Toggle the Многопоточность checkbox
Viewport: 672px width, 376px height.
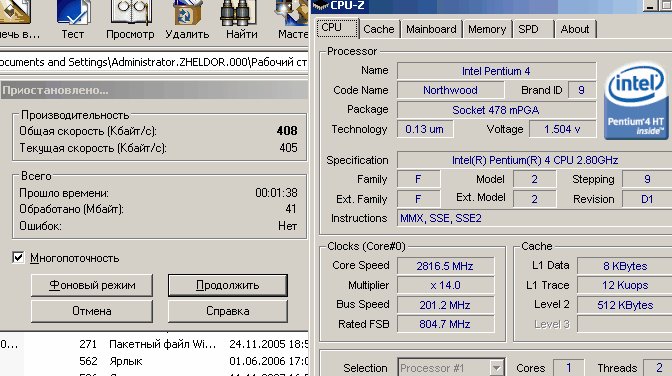coord(18,258)
